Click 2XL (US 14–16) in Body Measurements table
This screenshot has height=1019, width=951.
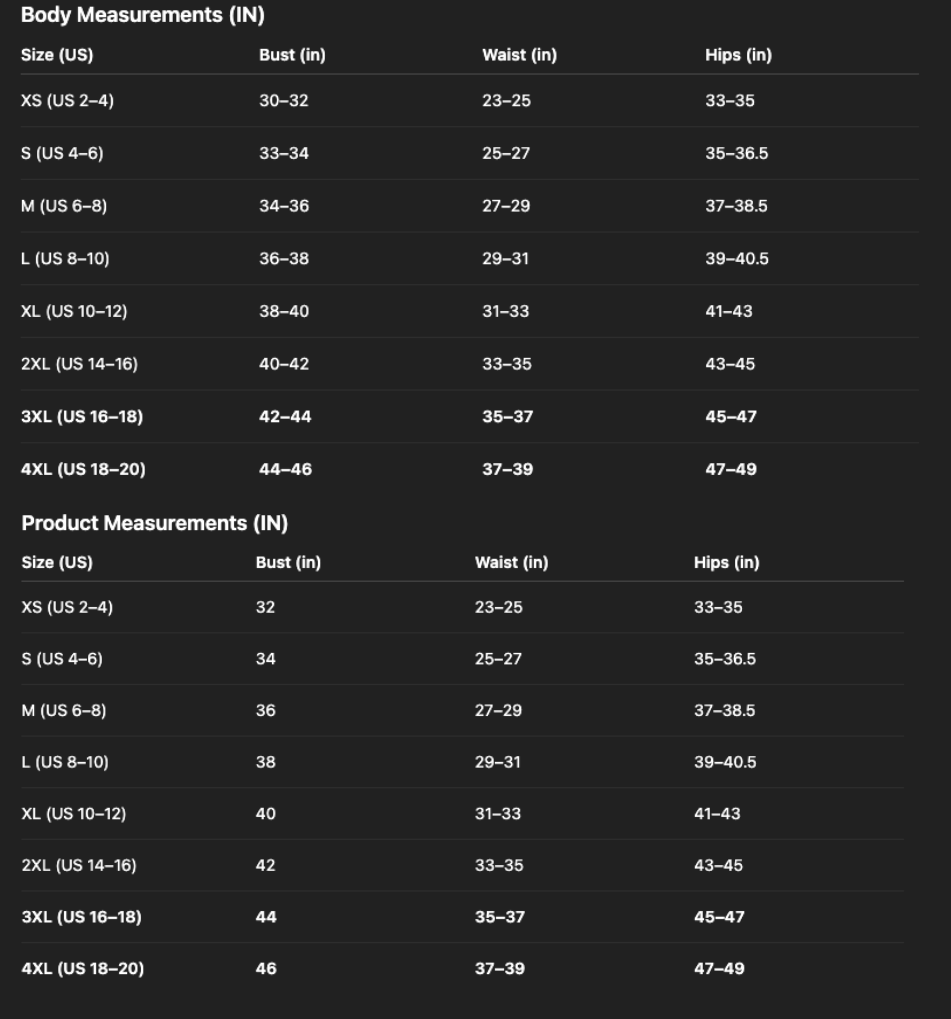tap(79, 364)
